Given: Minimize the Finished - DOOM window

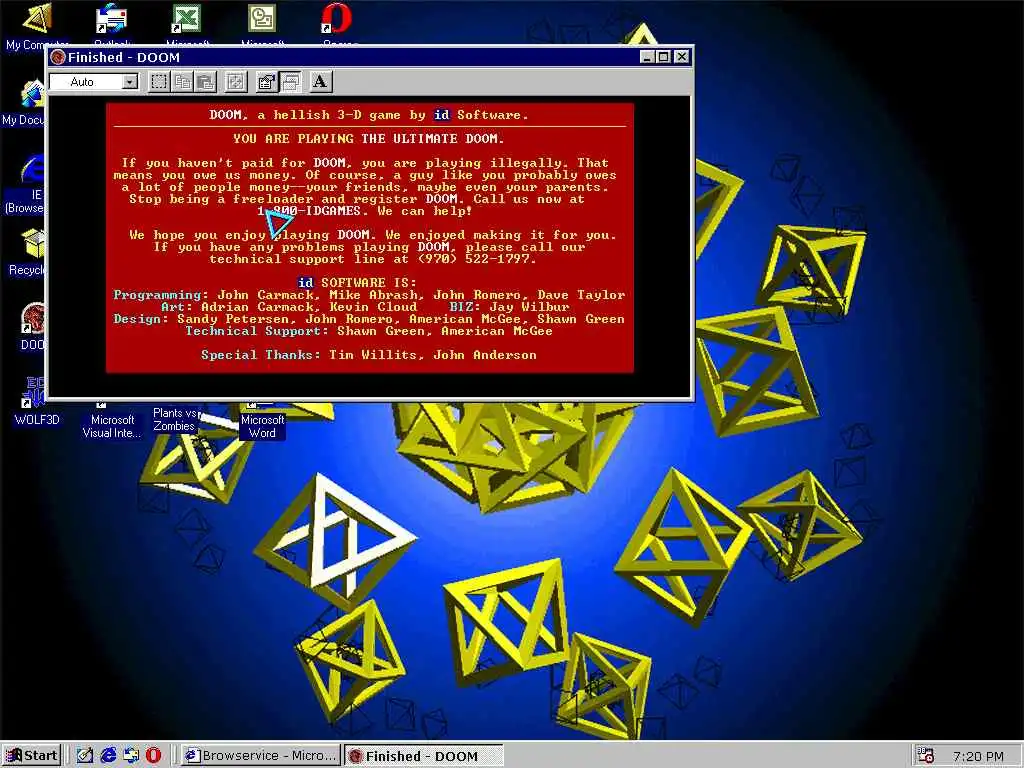Looking at the screenshot, I should coord(647,57).
